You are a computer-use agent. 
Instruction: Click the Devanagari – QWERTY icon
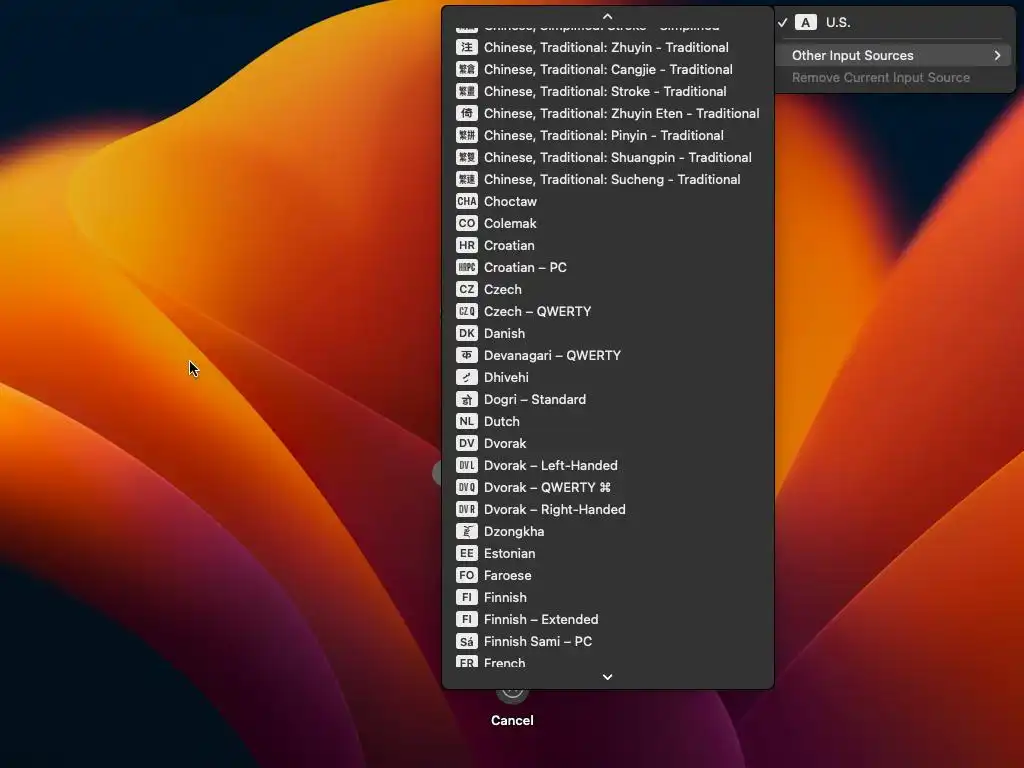tap(466, 355)
